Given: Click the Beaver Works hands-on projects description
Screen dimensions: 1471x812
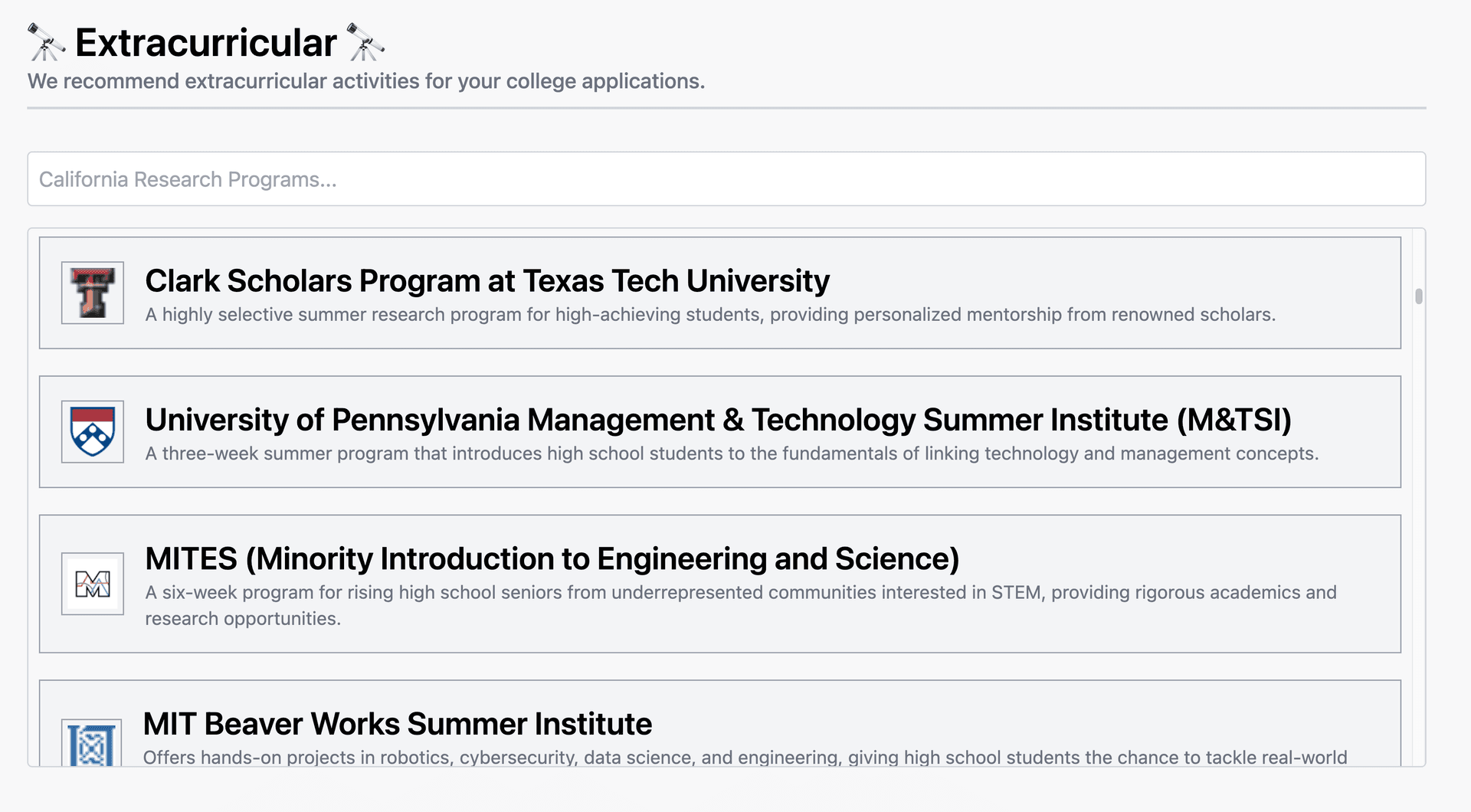Looking at the screenshot, I should coord(744,758).
